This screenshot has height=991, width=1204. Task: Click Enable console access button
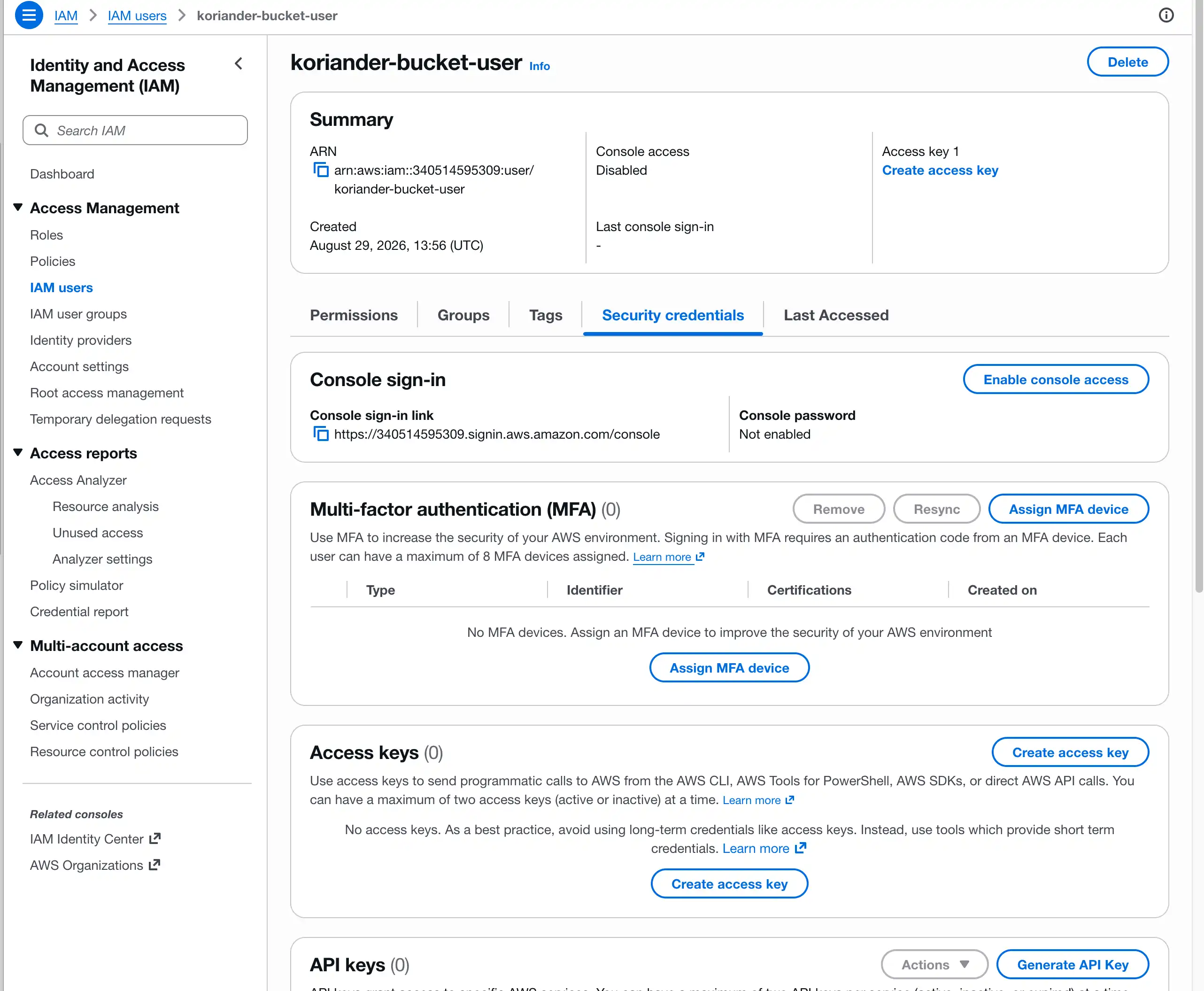pyautogui.click(x=1056, y=379)
